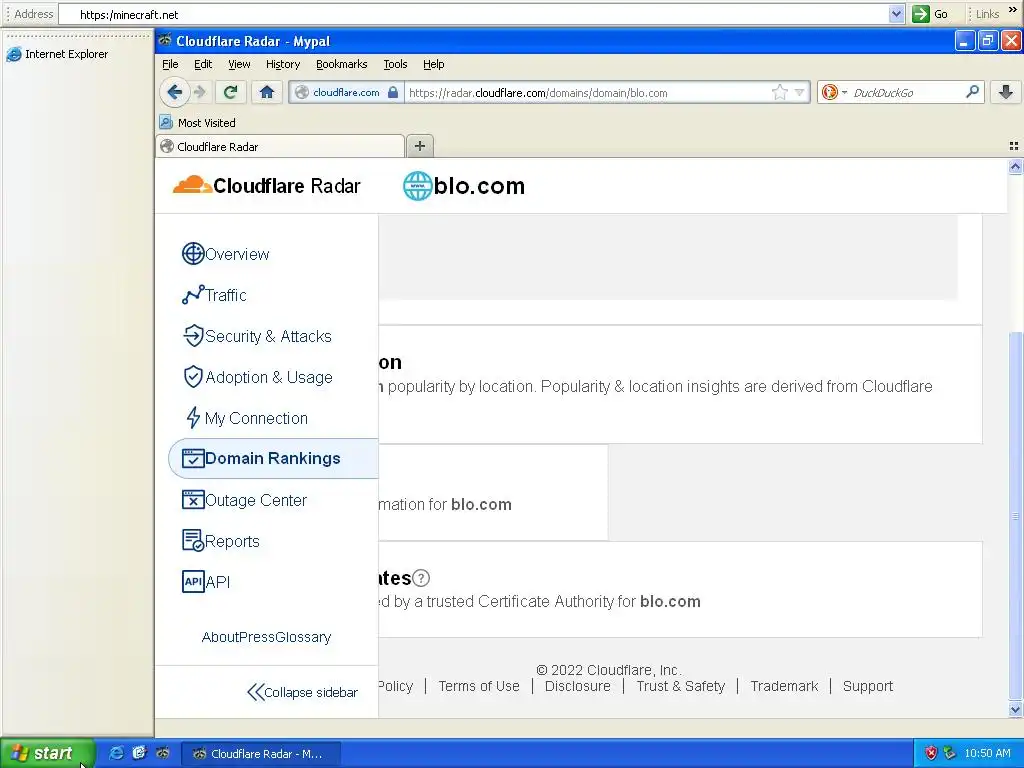Click the Traffic graph icon
The height and width of the screenshot is (768, 1024).
(x=193, y=295)
